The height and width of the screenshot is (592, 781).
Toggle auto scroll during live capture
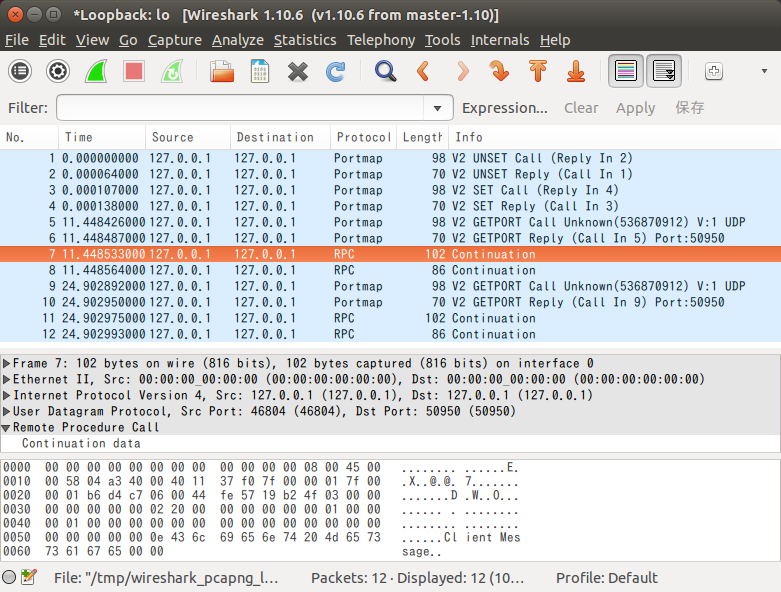pyautogui.click(x=664, y=71)
